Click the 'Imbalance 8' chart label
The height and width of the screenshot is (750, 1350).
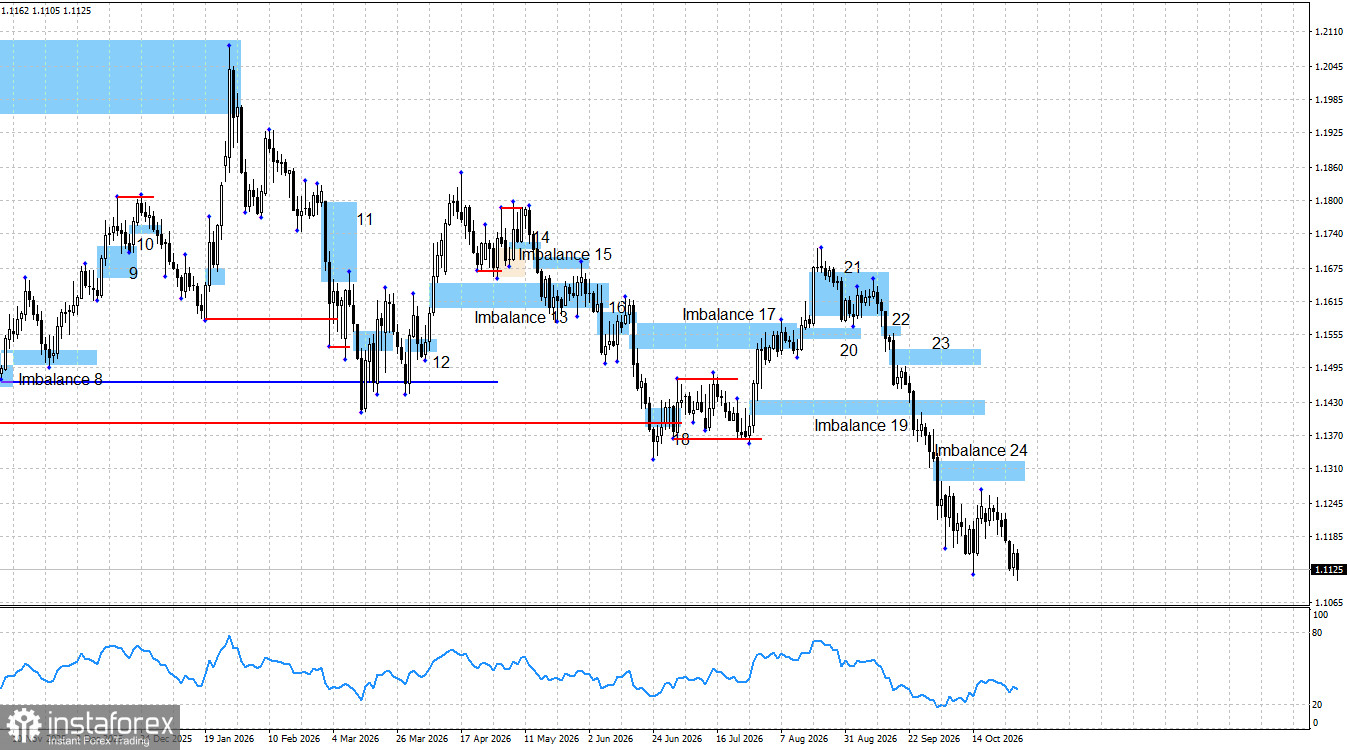(x=60, y=380)
